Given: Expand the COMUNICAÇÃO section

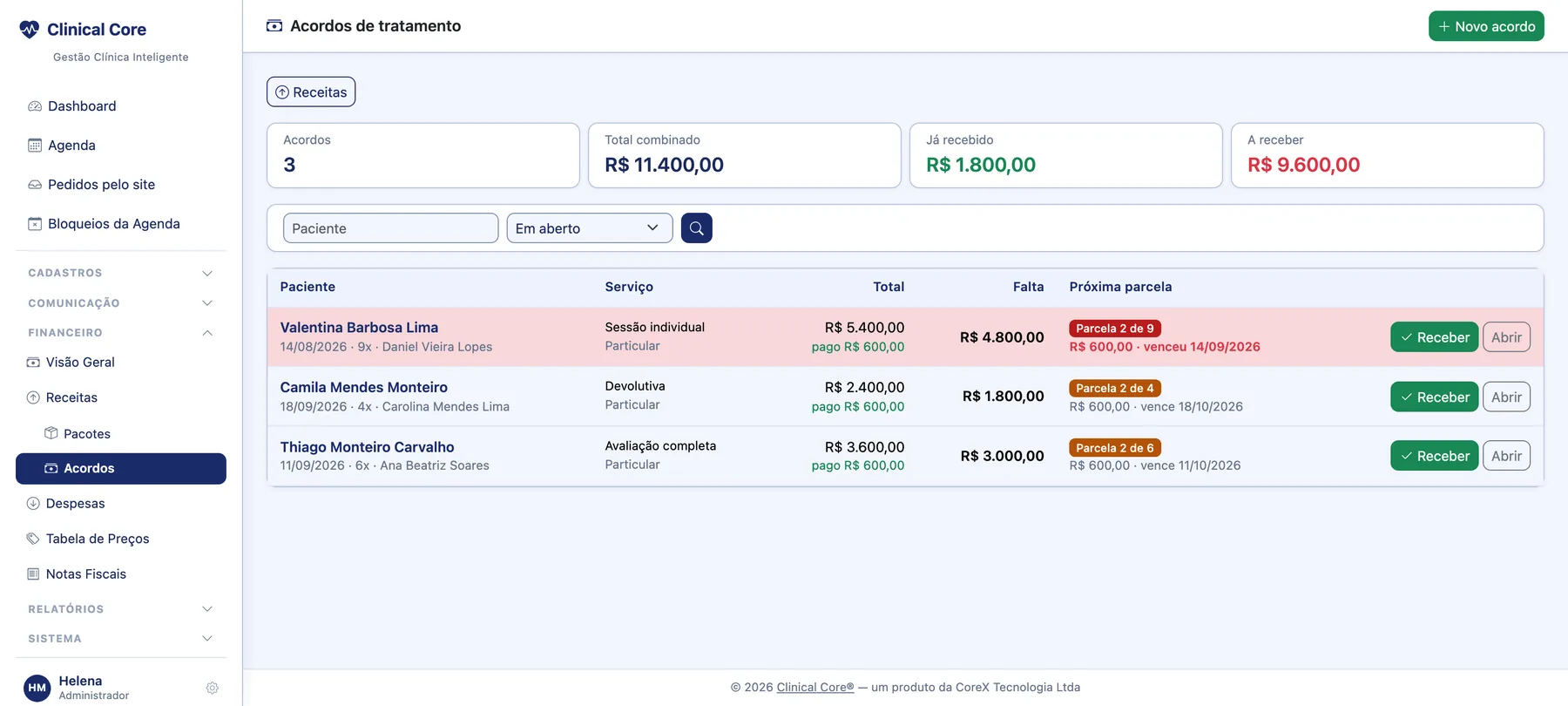Looking at the screenshot, I should click(121, 303).
